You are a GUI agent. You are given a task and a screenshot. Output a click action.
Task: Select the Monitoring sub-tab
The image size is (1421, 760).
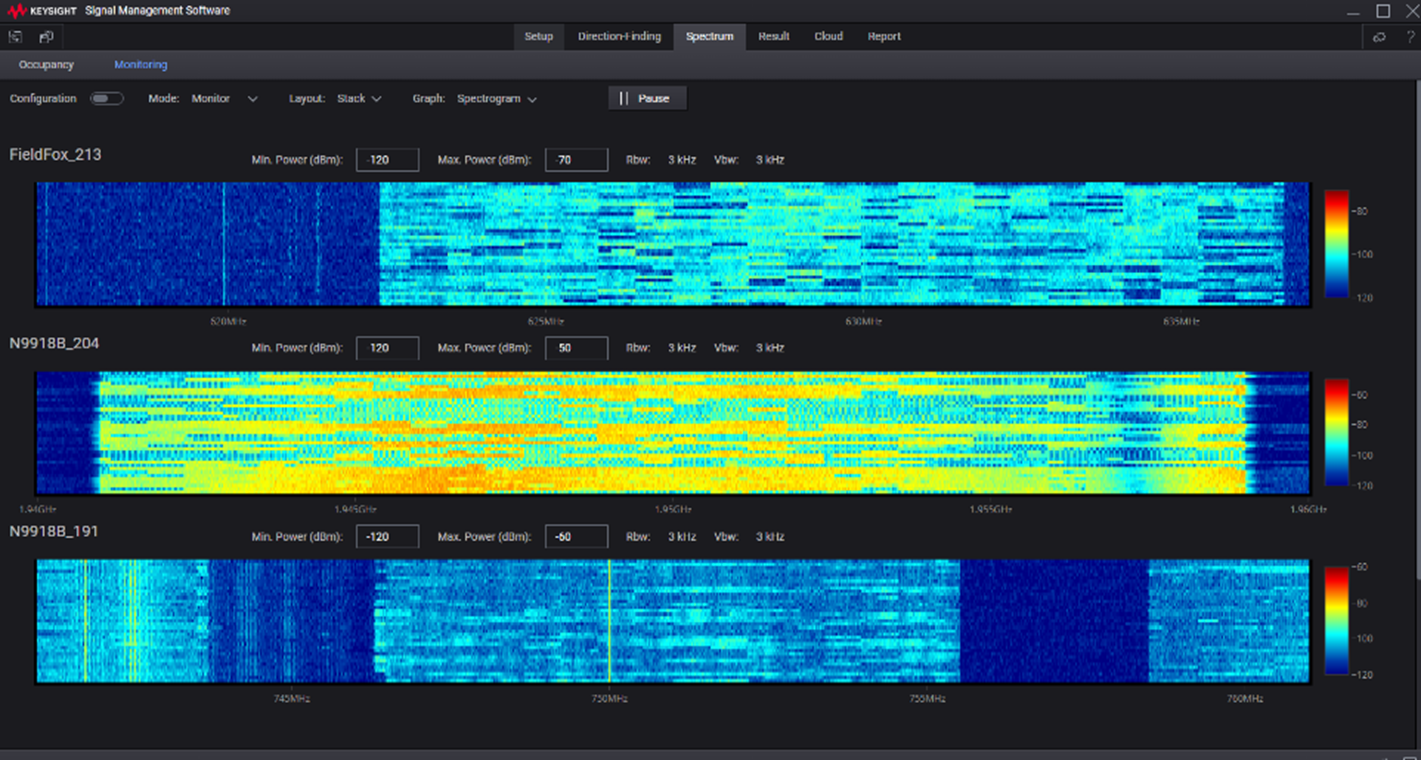pos(140,65)
